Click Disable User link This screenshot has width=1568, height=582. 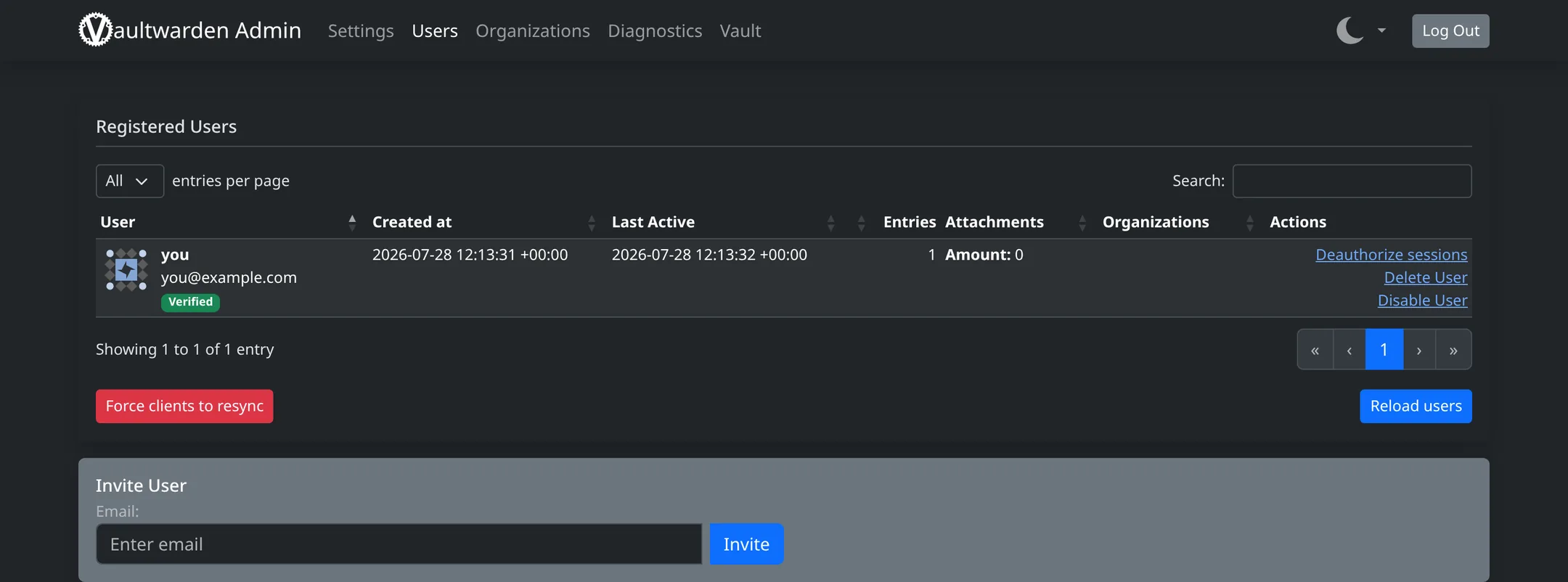[1422, 300]
